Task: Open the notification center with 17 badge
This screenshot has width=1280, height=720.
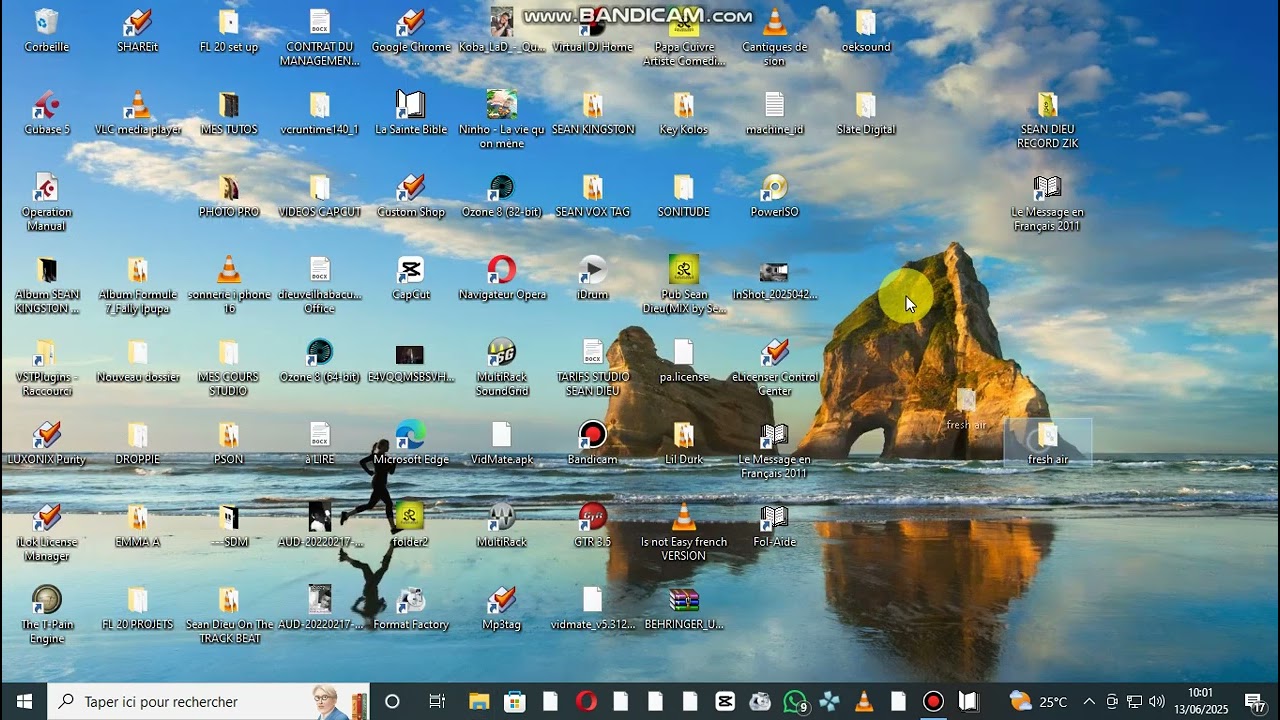Action: coord(1255,702)
